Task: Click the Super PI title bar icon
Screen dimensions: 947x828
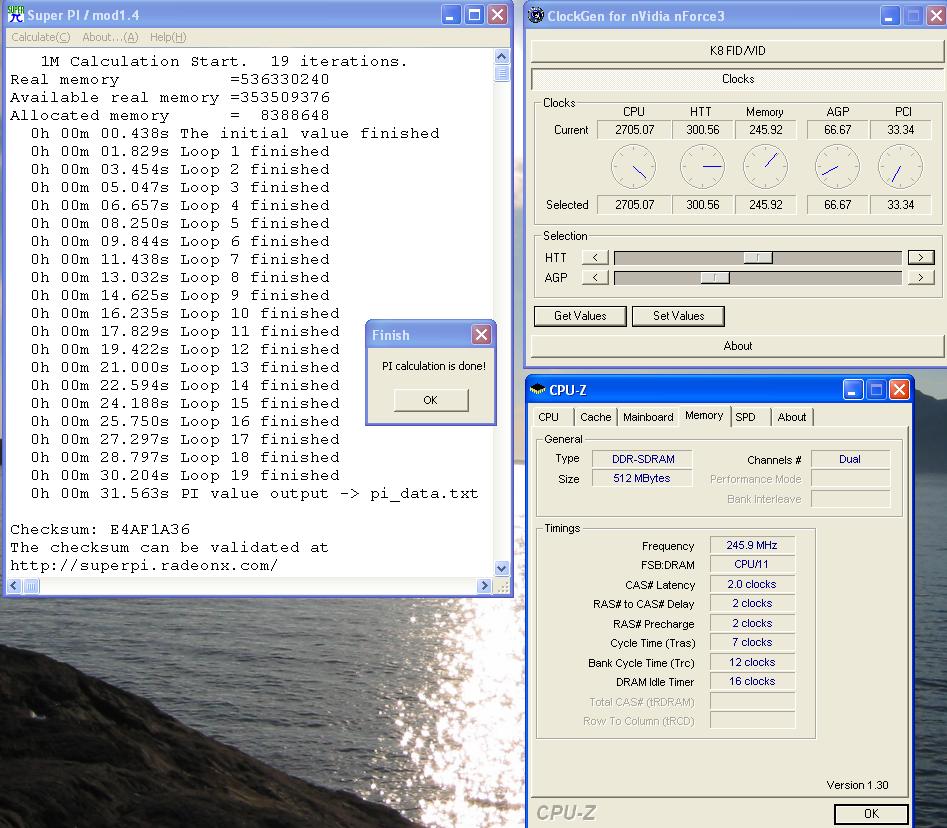Action: (16, 14)
